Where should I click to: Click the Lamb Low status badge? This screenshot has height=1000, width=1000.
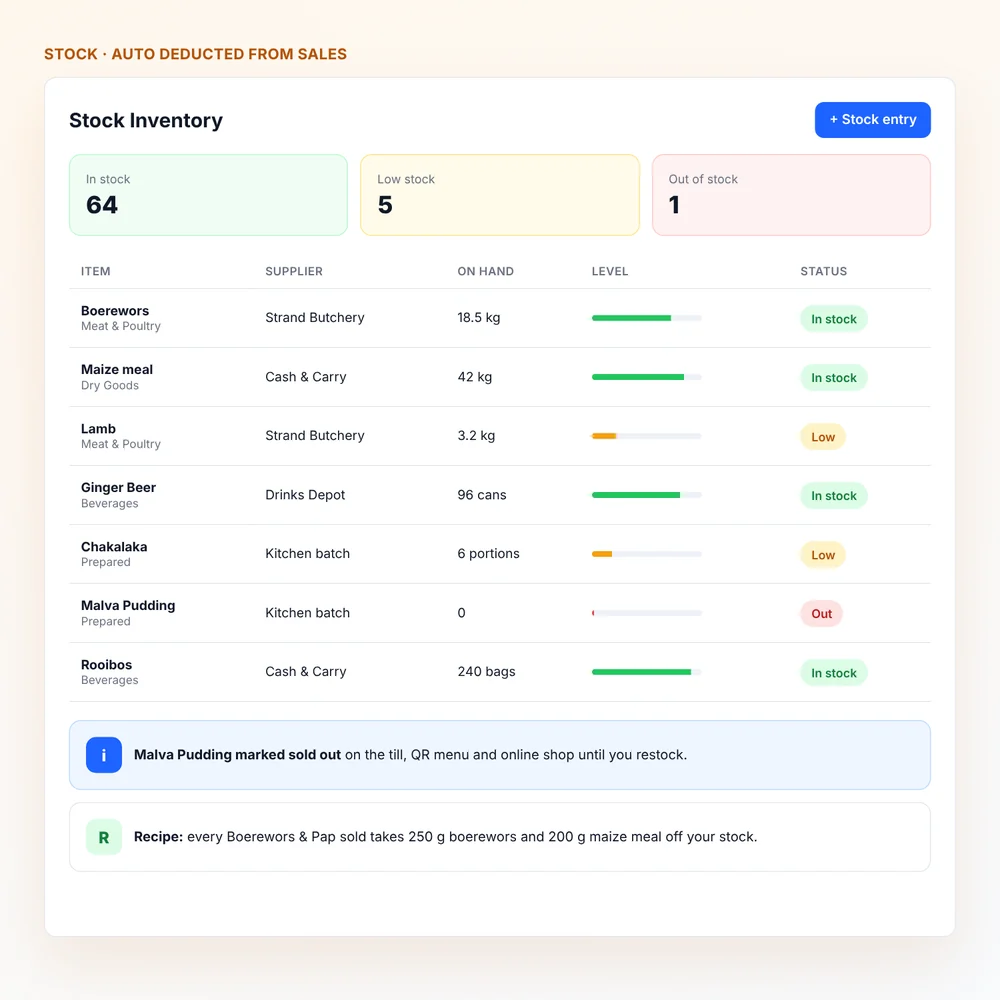pos(823,437)
